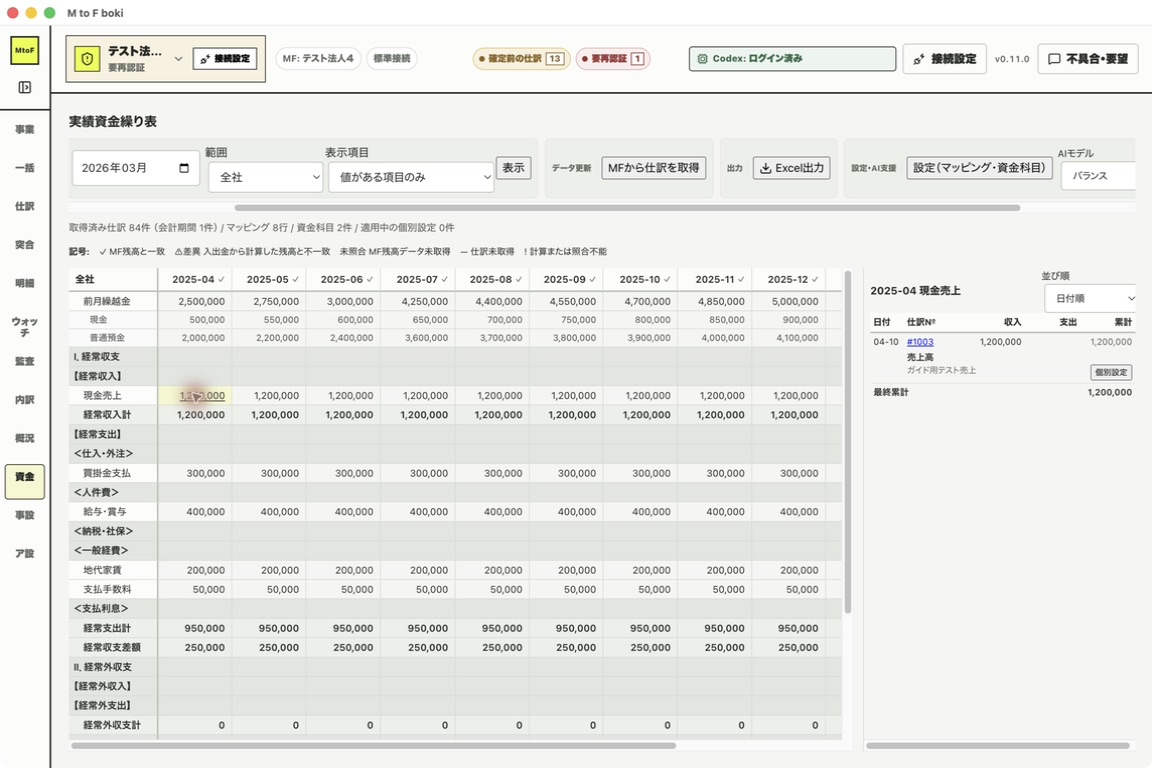
Task: Click the highlighted 現金売上 cell for 2025-04
Action: point(195,395)
